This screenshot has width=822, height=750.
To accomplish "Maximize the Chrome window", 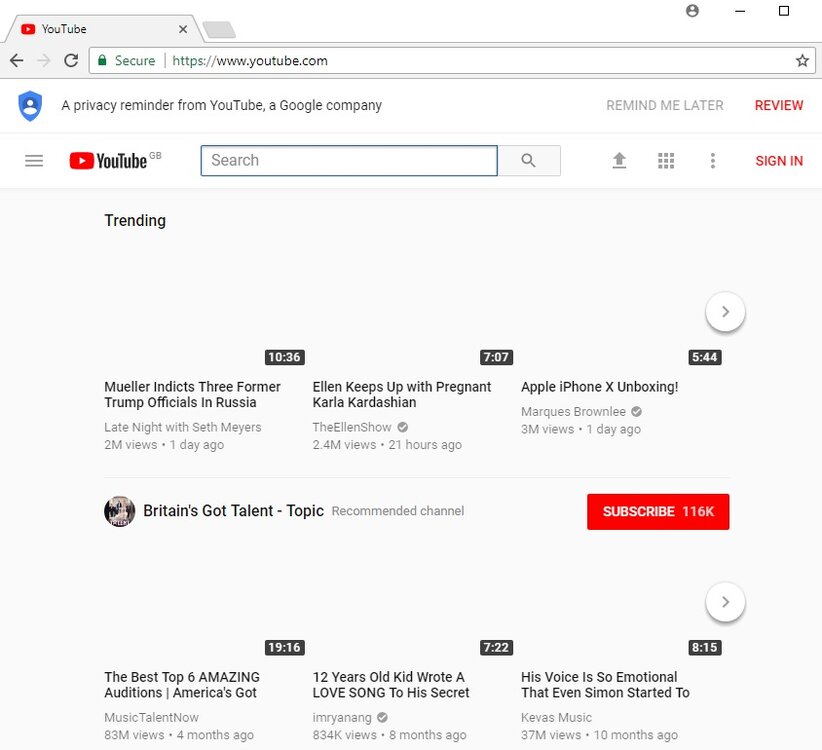I will click(x=784, y=11).
